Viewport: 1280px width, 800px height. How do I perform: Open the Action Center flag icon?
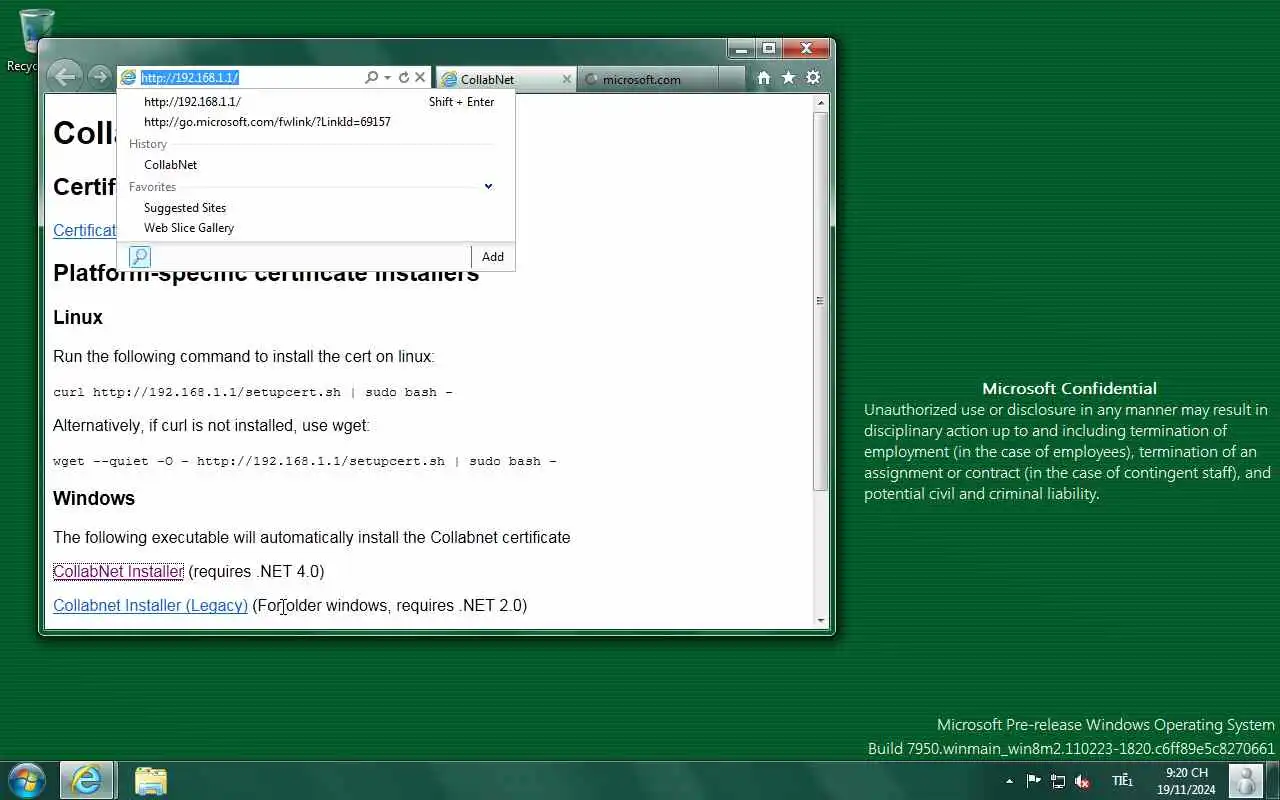(x=1034, y=781)
